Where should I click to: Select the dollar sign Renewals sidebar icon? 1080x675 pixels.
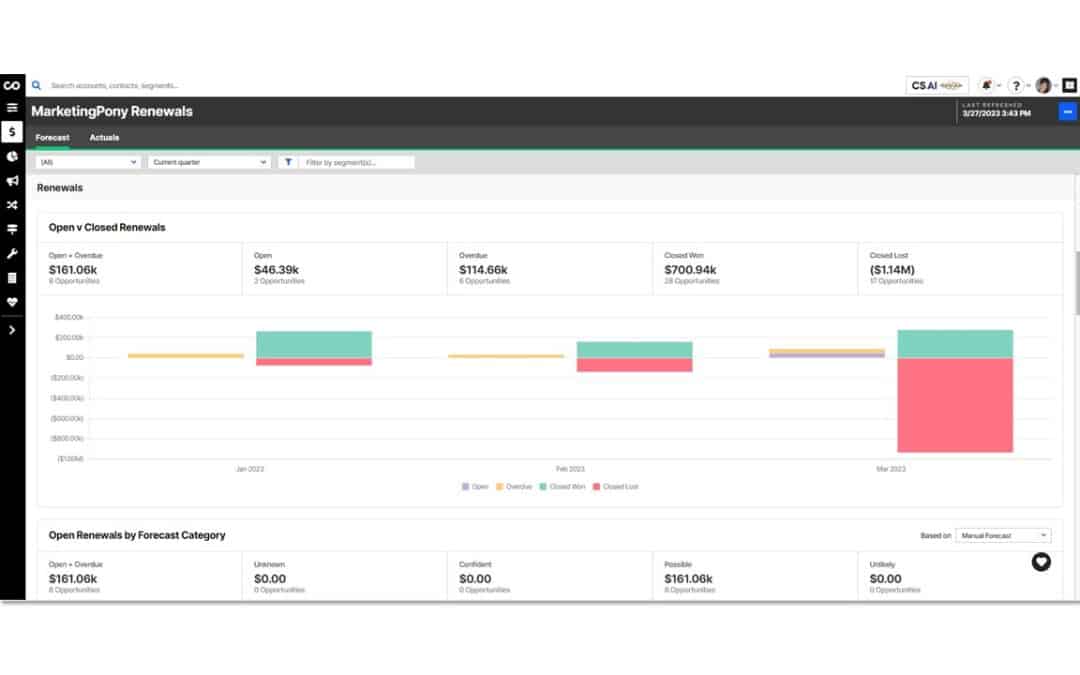tap(12, 132)
